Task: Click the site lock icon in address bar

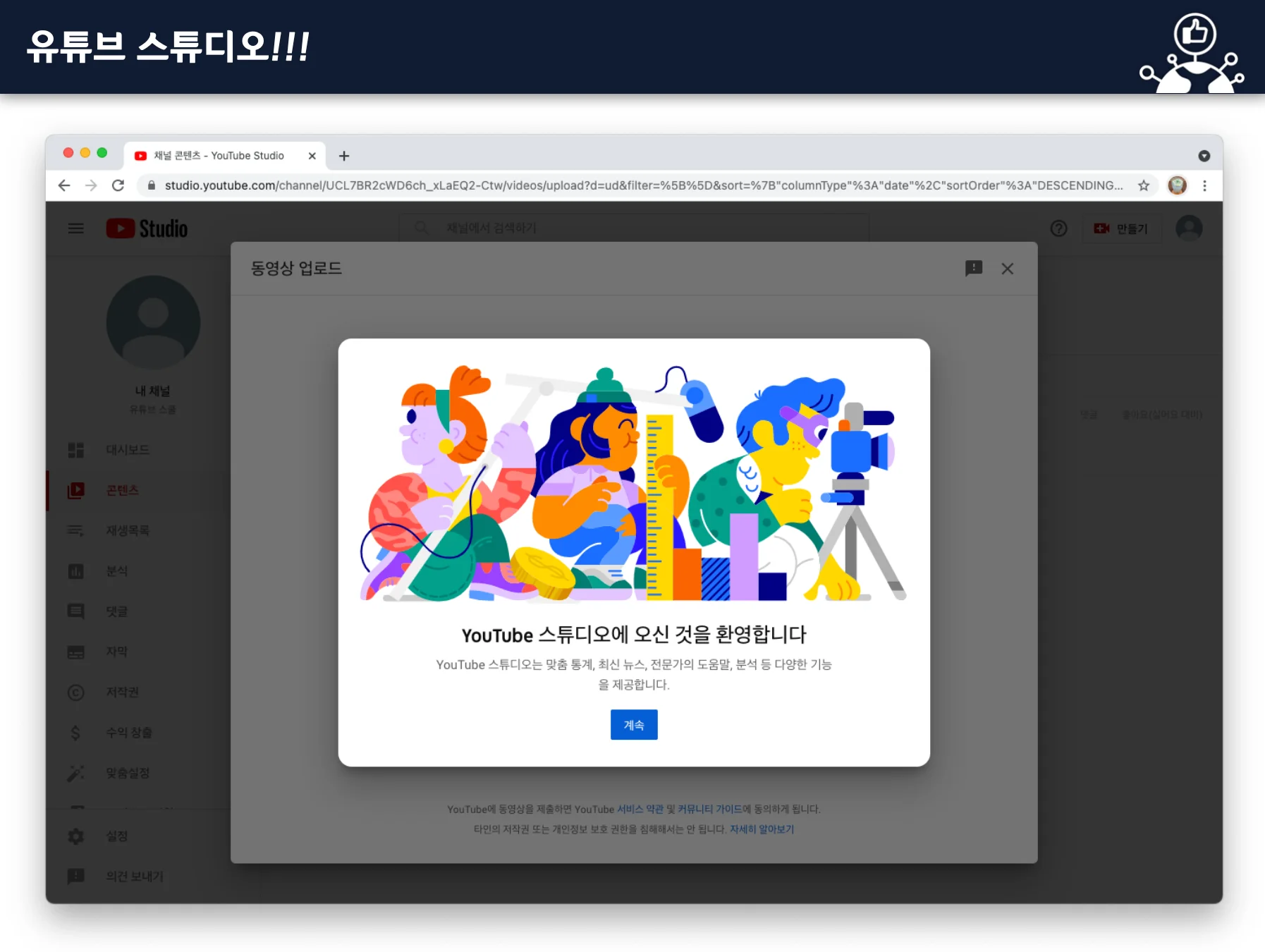Action: [x=151, y=185]
